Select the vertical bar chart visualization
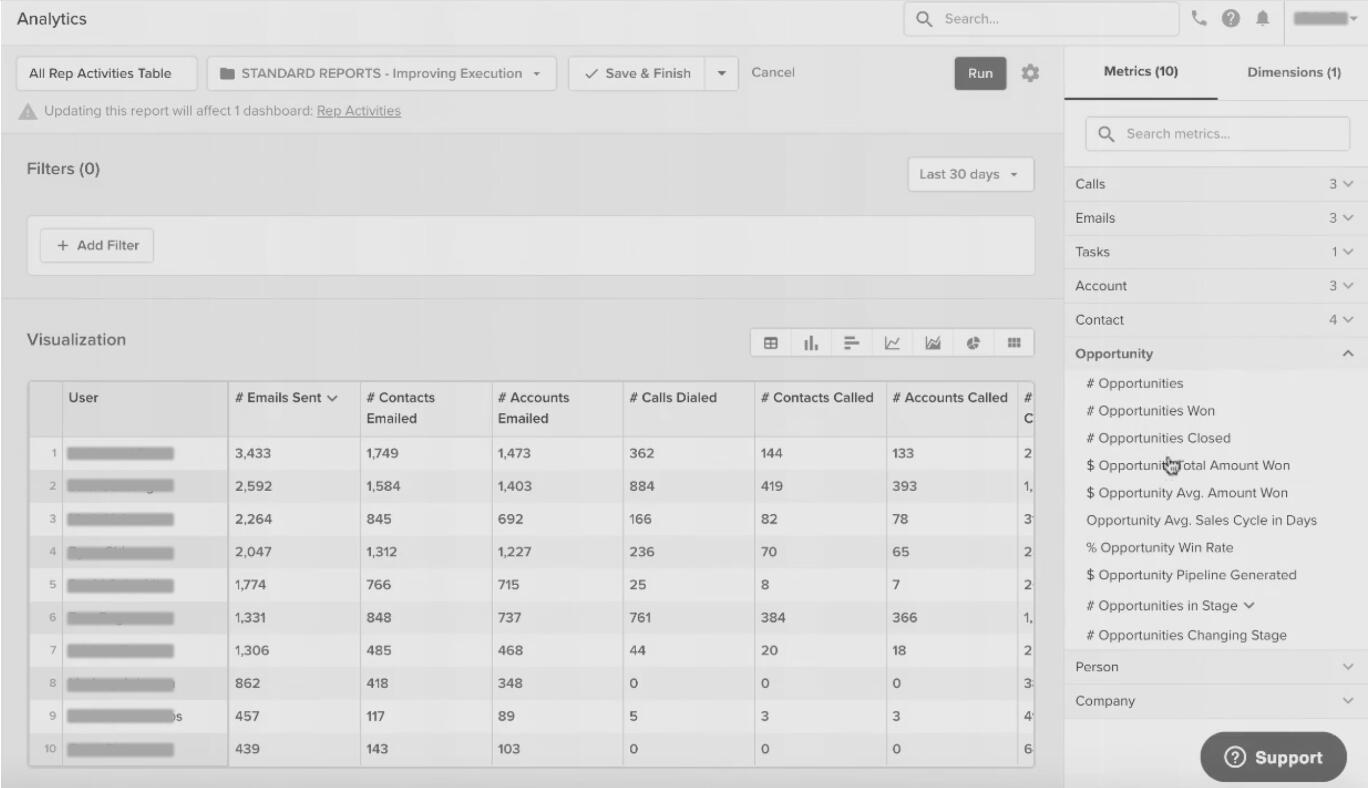Viewport: 1368px width, 788px height. [x=811, y=343]
